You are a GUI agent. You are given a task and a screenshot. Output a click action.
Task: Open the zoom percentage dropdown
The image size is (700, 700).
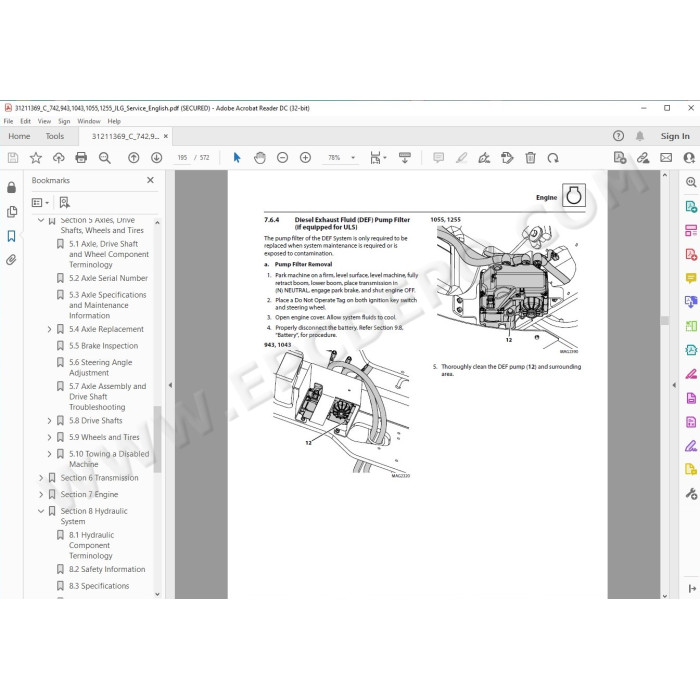(x=353, y=158)
